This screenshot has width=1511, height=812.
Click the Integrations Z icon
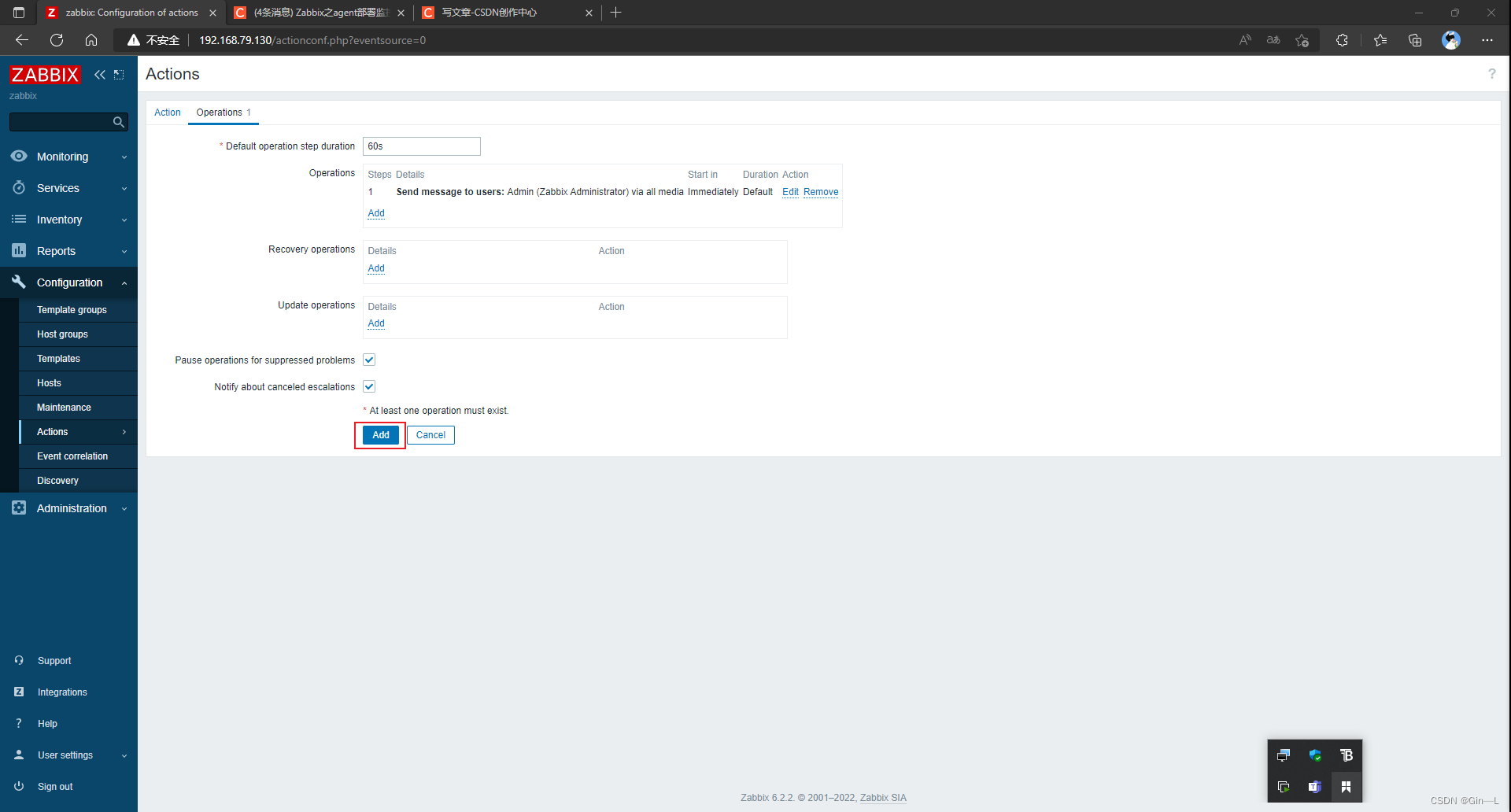click(x=19, y=692)
